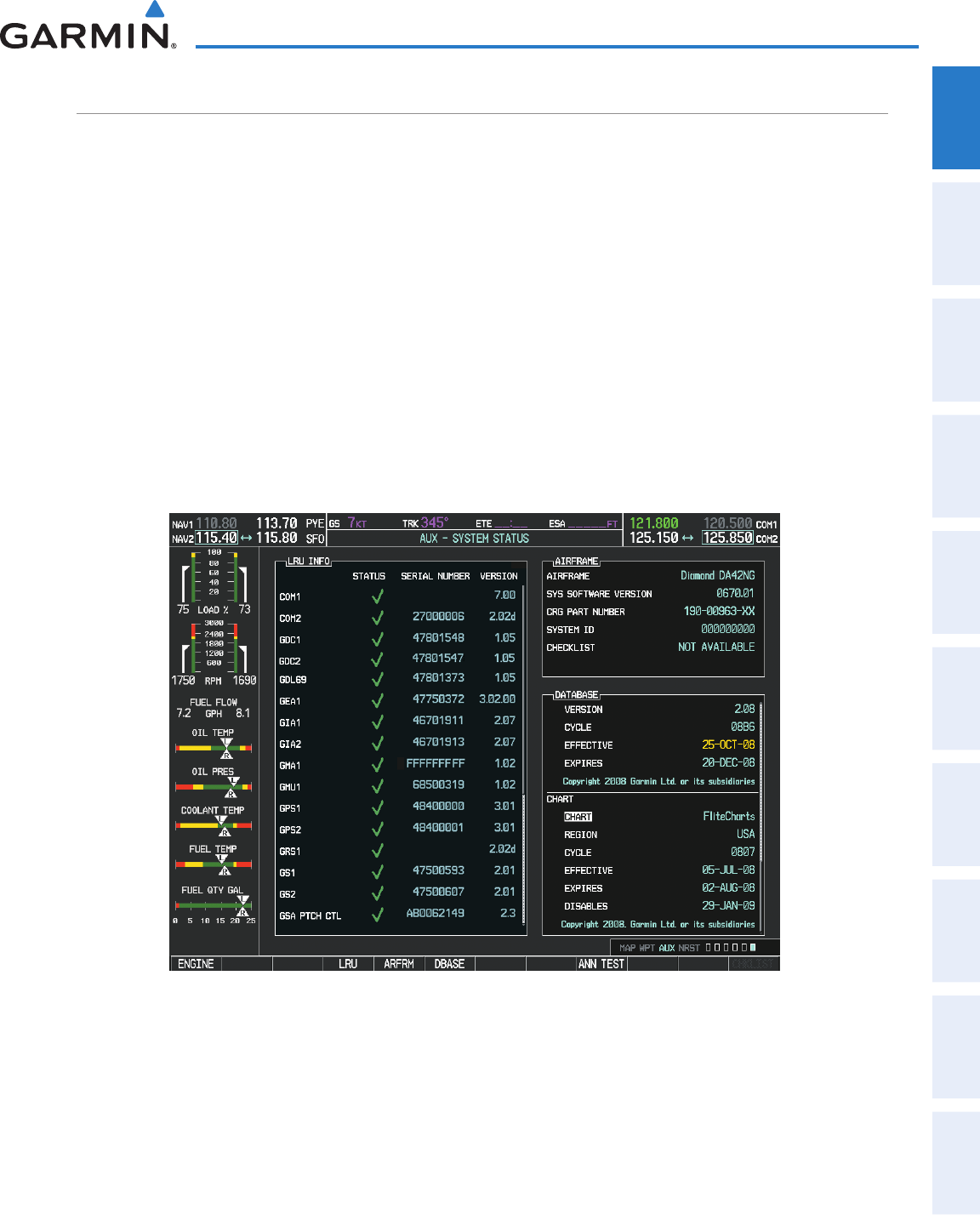Click the GEA1 version 3.02.00
The image size is (980, 1215).
pyautogui.click(x=498, y=699)
